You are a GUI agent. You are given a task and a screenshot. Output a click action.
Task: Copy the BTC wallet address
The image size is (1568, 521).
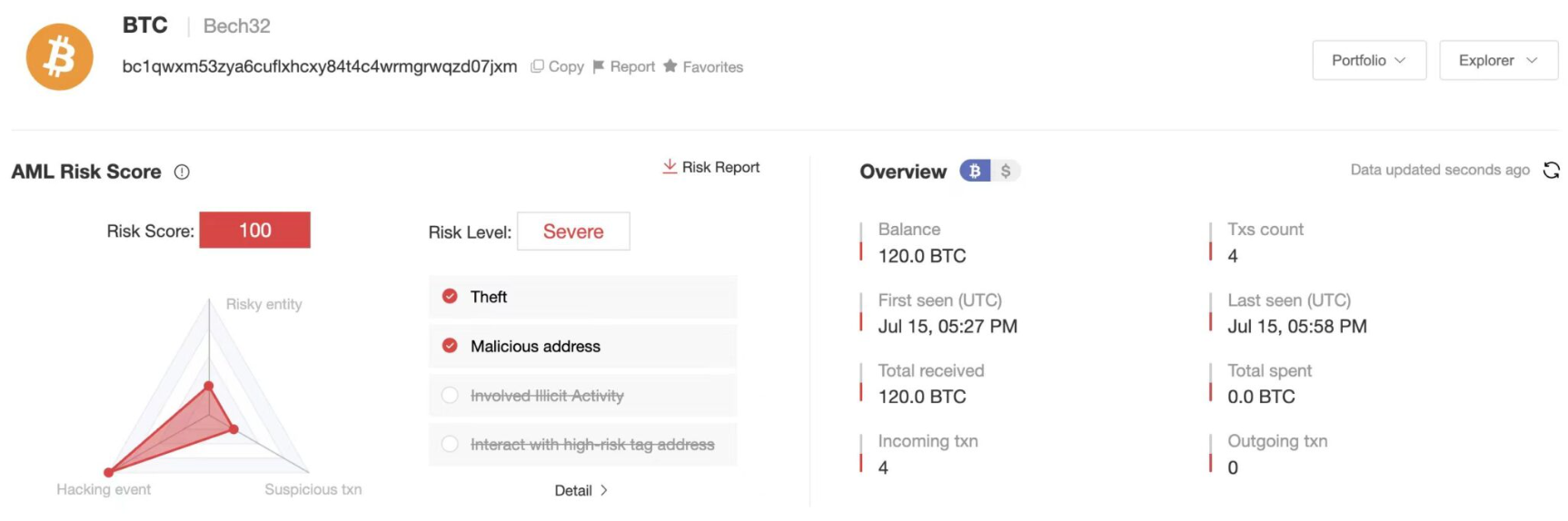pyautogui.click(x=557, y=66)
